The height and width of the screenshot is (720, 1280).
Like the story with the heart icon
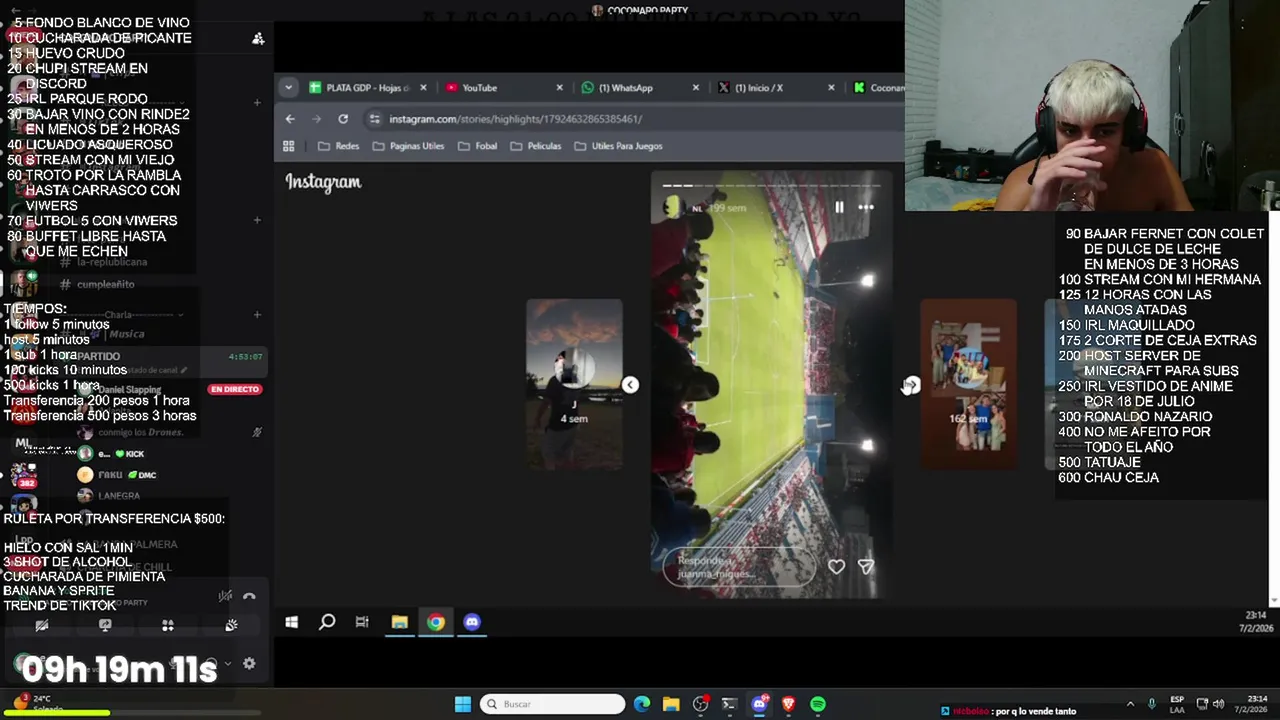[x=836, y=566]
